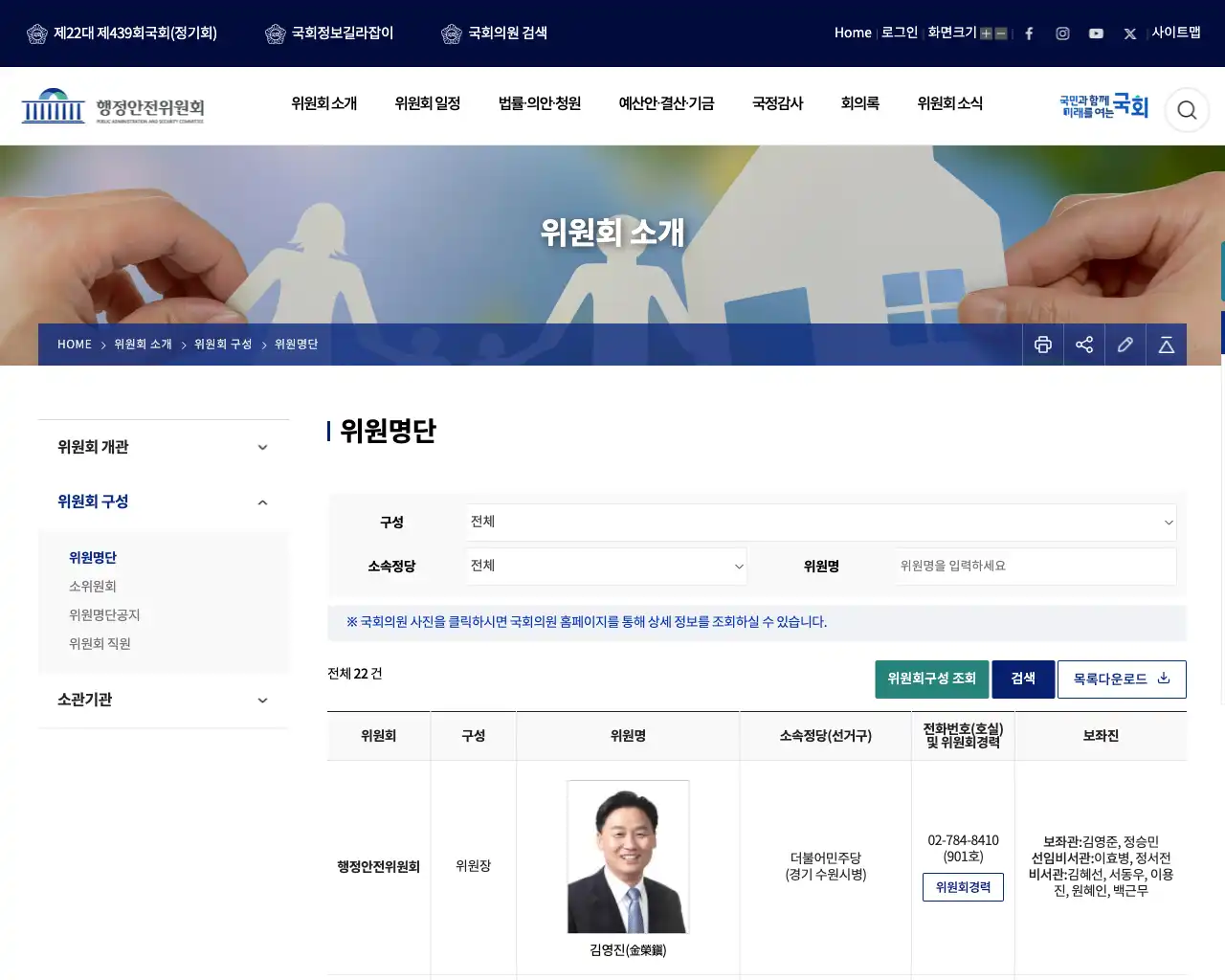Image resolution: width=1225 pixels, height=980 pixels.
Task: Open 위원회 소개 main menu
Action: click(x=324, y=103)
